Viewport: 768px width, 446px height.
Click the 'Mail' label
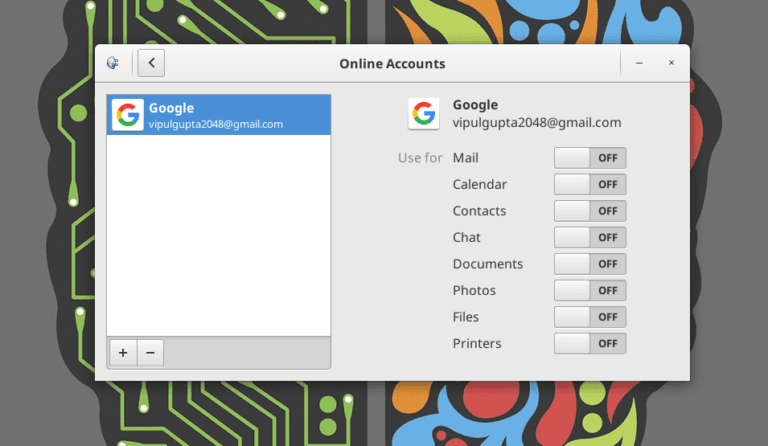tap(465, 158)
